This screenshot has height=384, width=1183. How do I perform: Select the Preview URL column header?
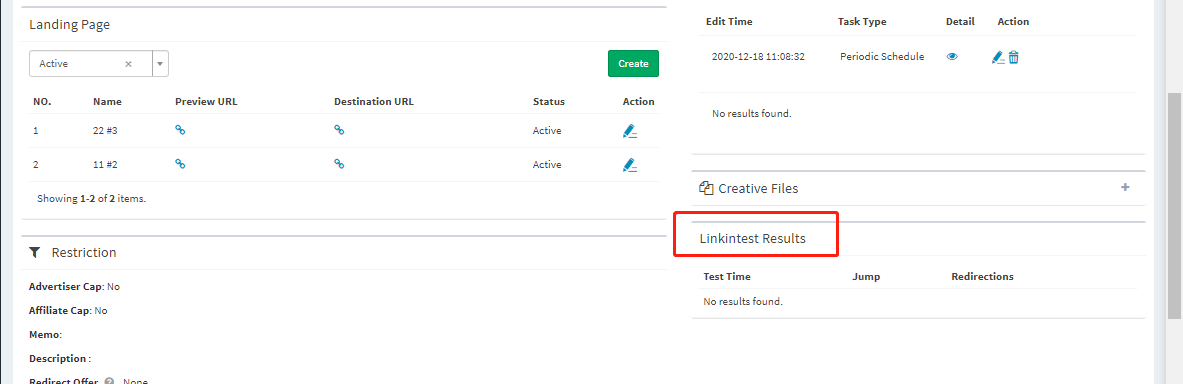[x=206, y=101]
